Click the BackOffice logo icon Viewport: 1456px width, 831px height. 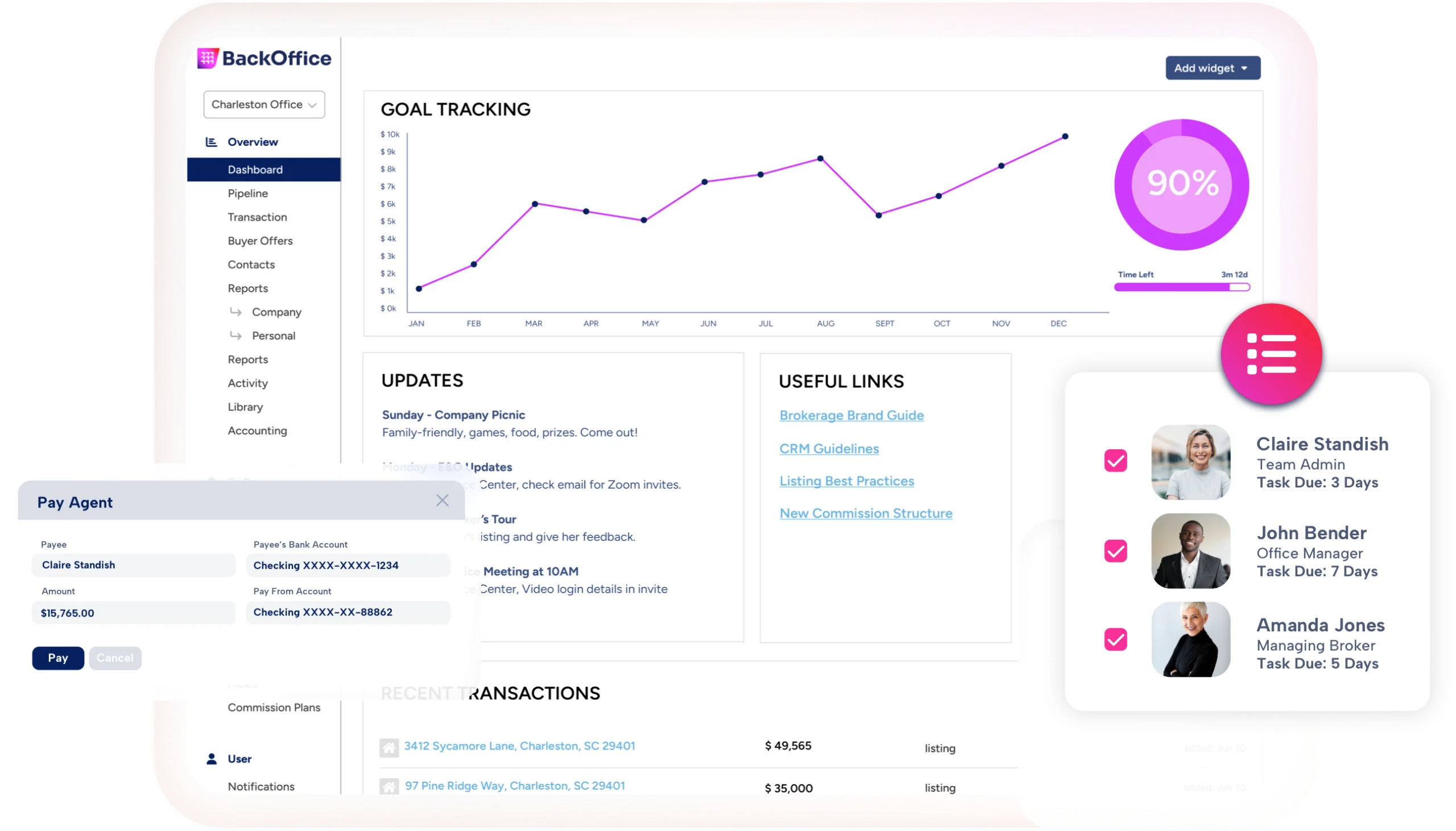208,58
